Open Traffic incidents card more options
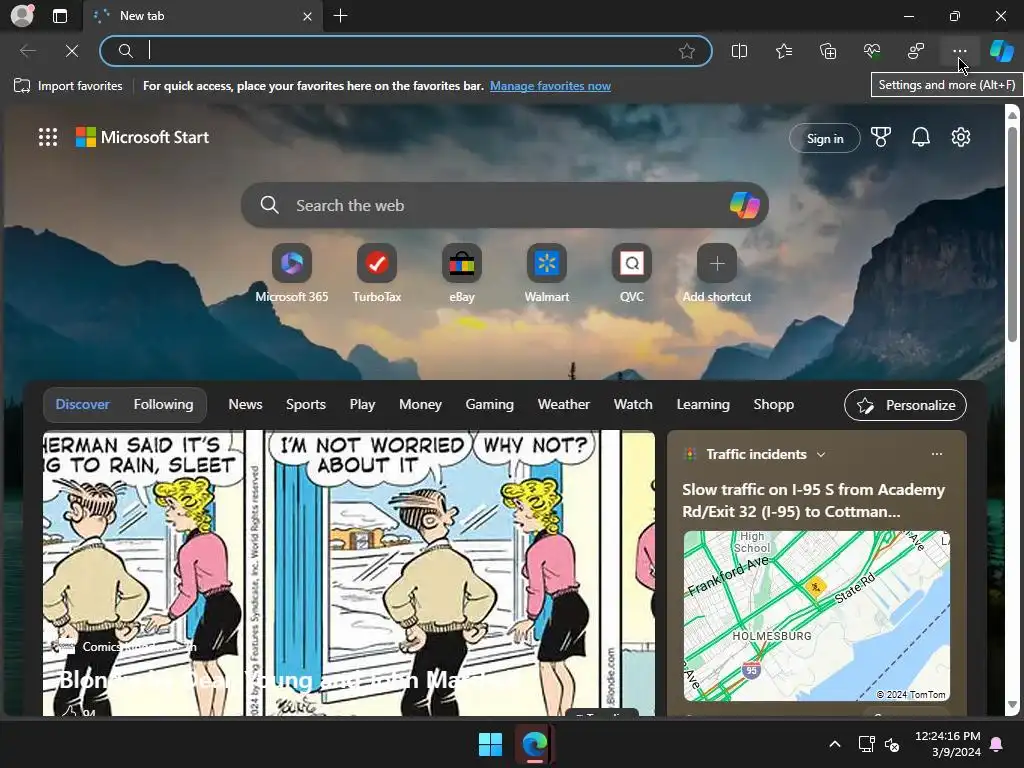Screen dimensions: 1024x768 point(936,454)
